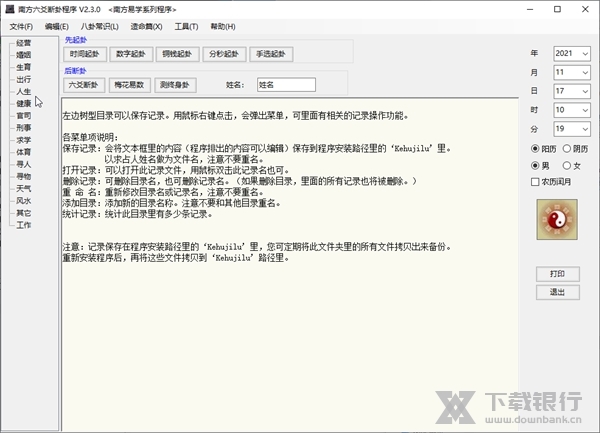Screen dimensions: 600x433
Task: Click the 六爻断卦 button
Action: pyautogui.click(x=83, y=85)
